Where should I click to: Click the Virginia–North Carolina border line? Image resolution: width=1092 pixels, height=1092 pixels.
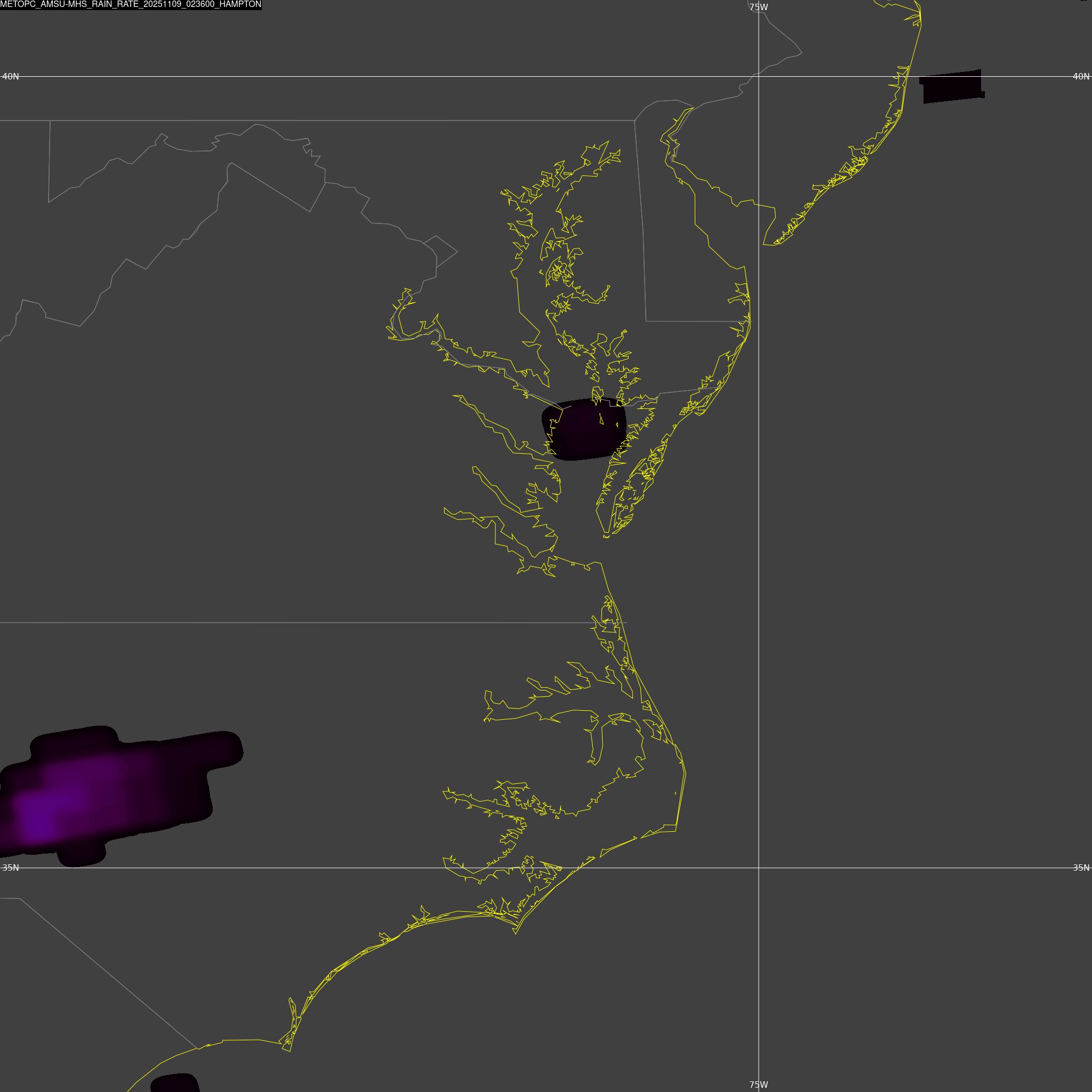click(x=283, y=622)
